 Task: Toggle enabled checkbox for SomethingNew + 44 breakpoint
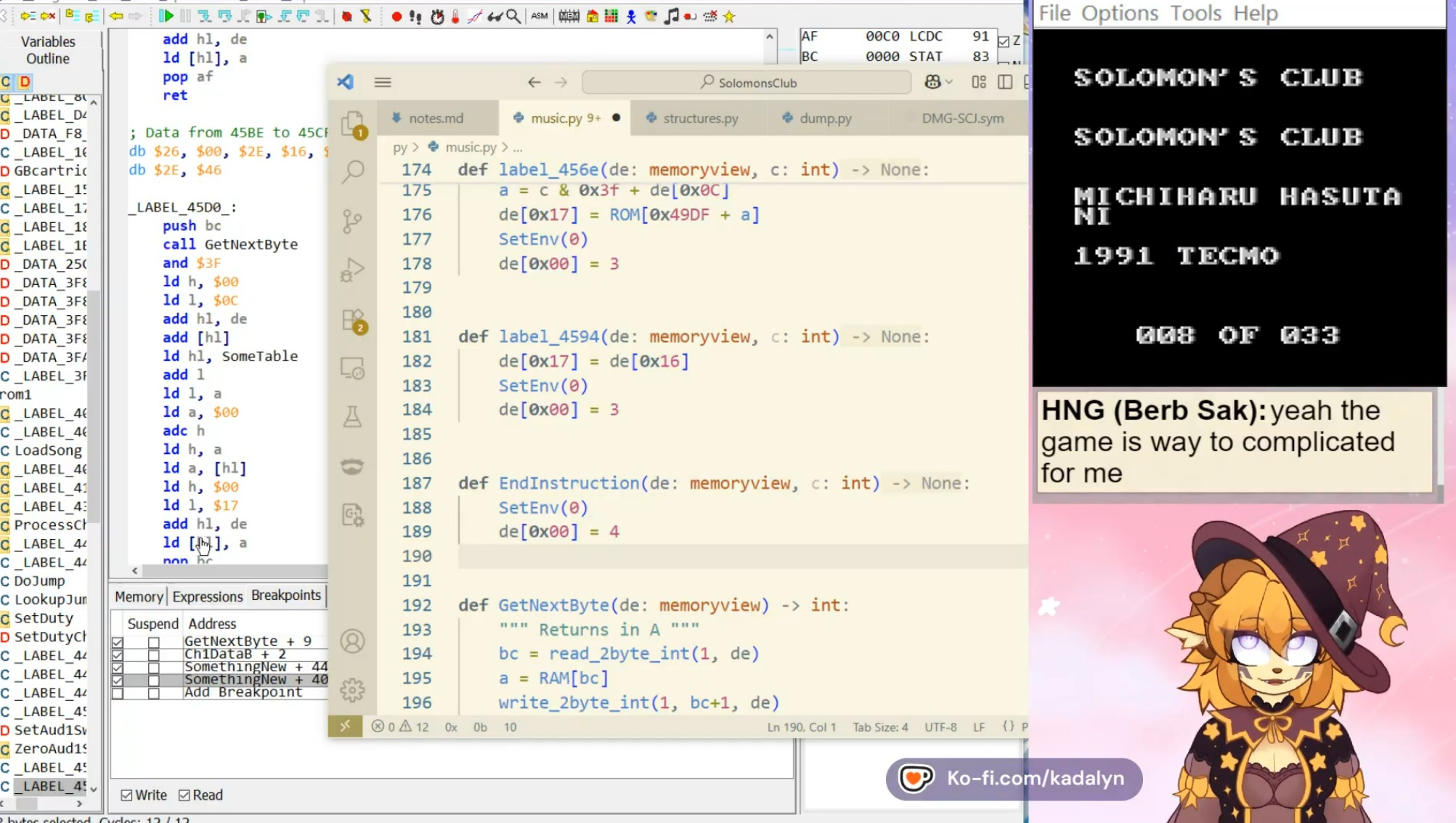coord(118,668)
